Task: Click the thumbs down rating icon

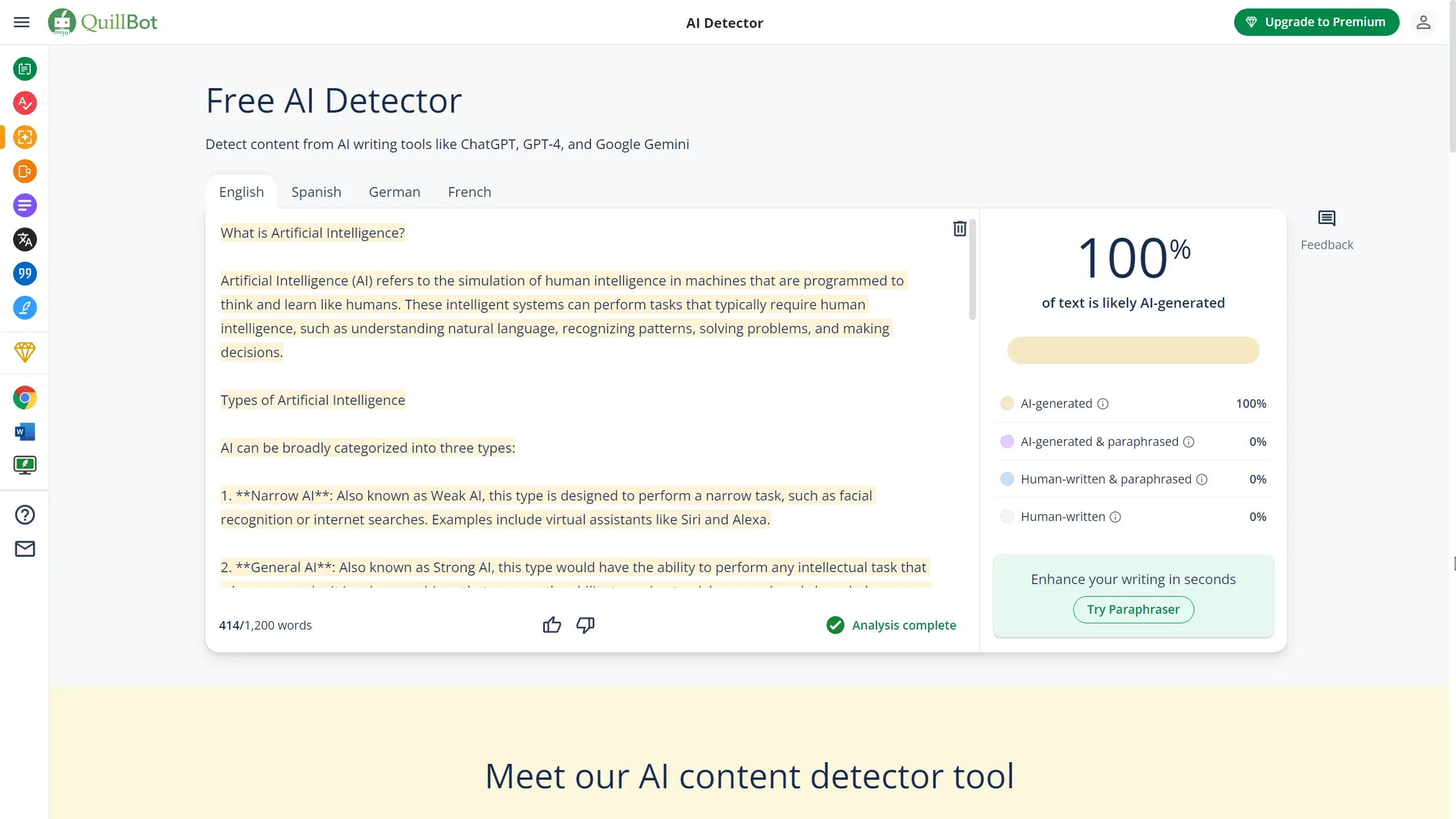Action: pyautogui.click(x=585, y=625)
